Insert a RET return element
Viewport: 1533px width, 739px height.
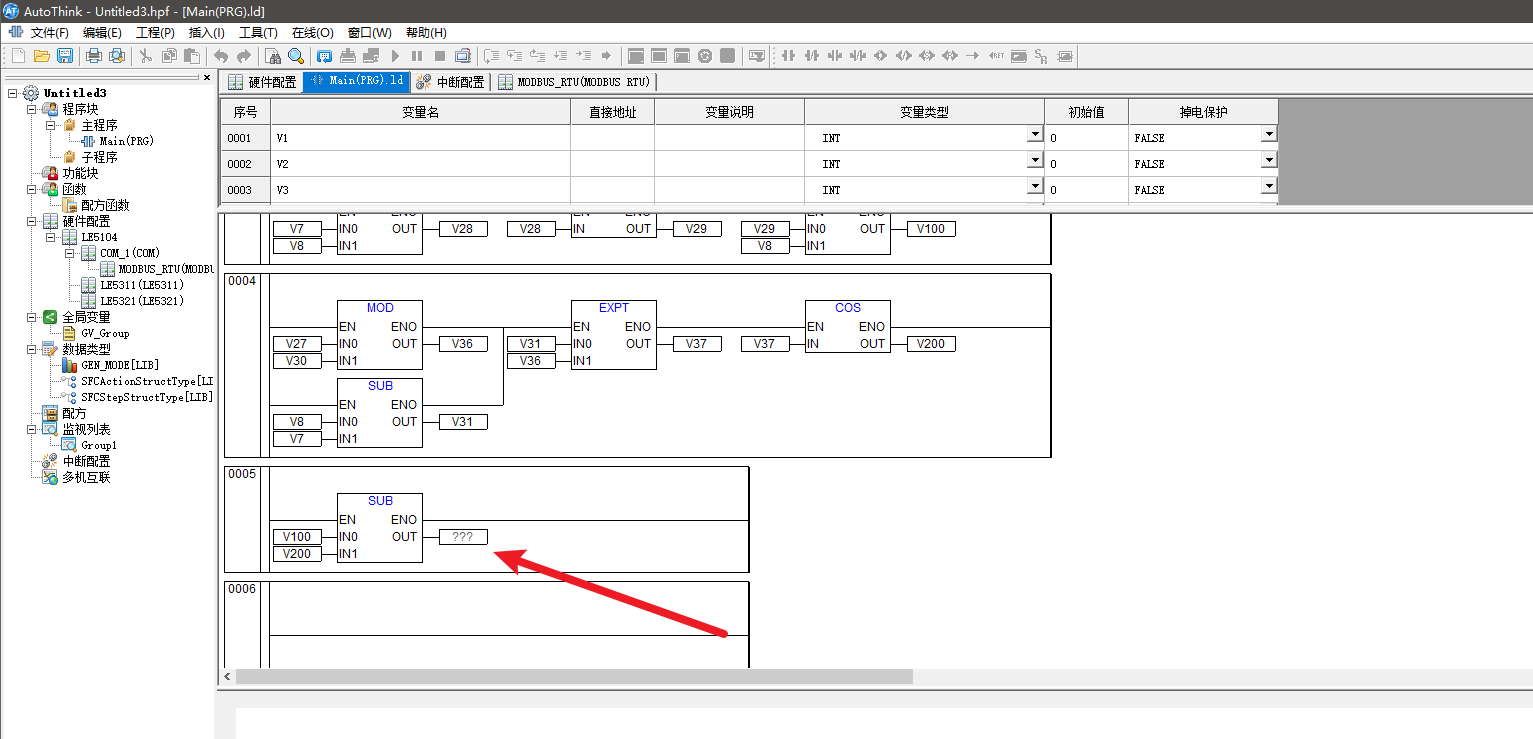click(996, 56)
